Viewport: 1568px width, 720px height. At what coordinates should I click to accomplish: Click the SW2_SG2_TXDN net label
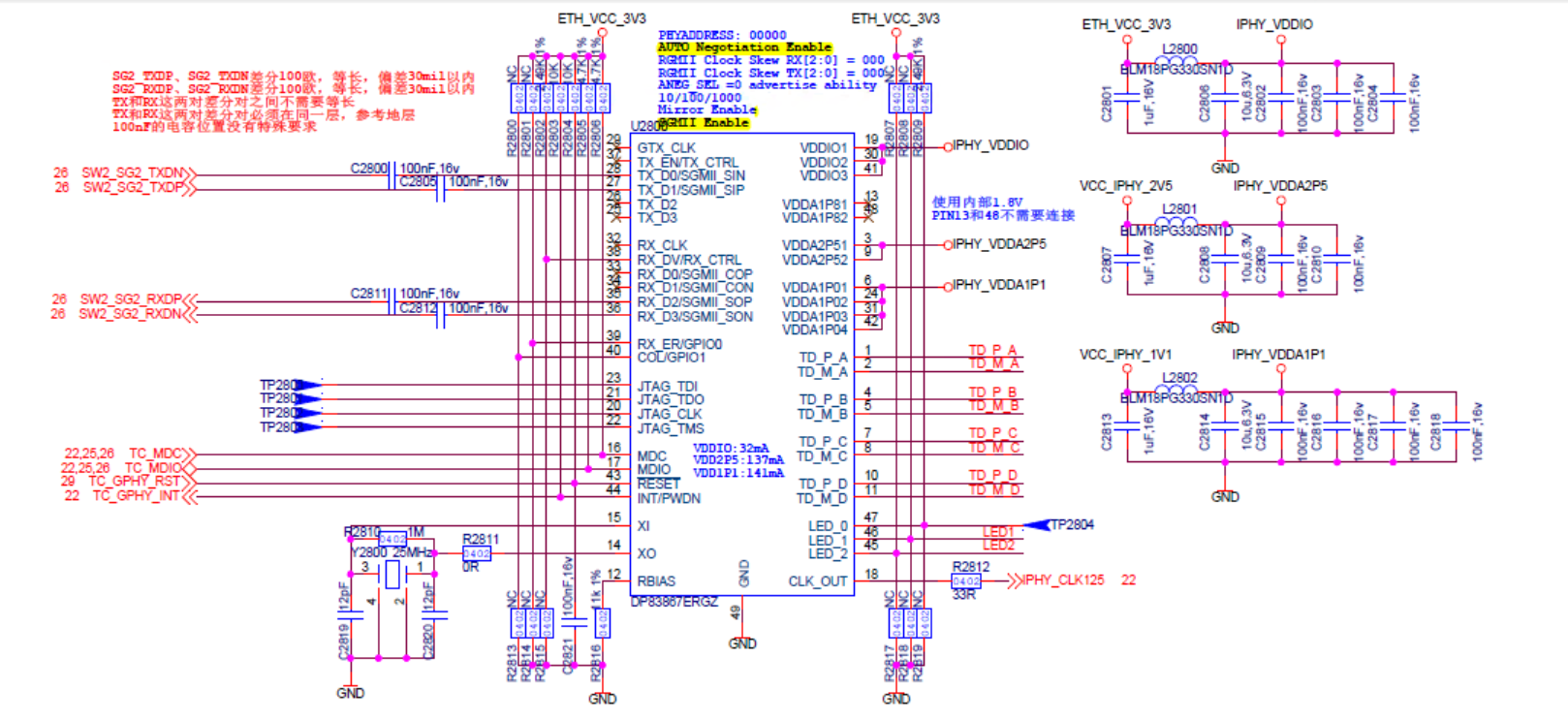point(133,172)
